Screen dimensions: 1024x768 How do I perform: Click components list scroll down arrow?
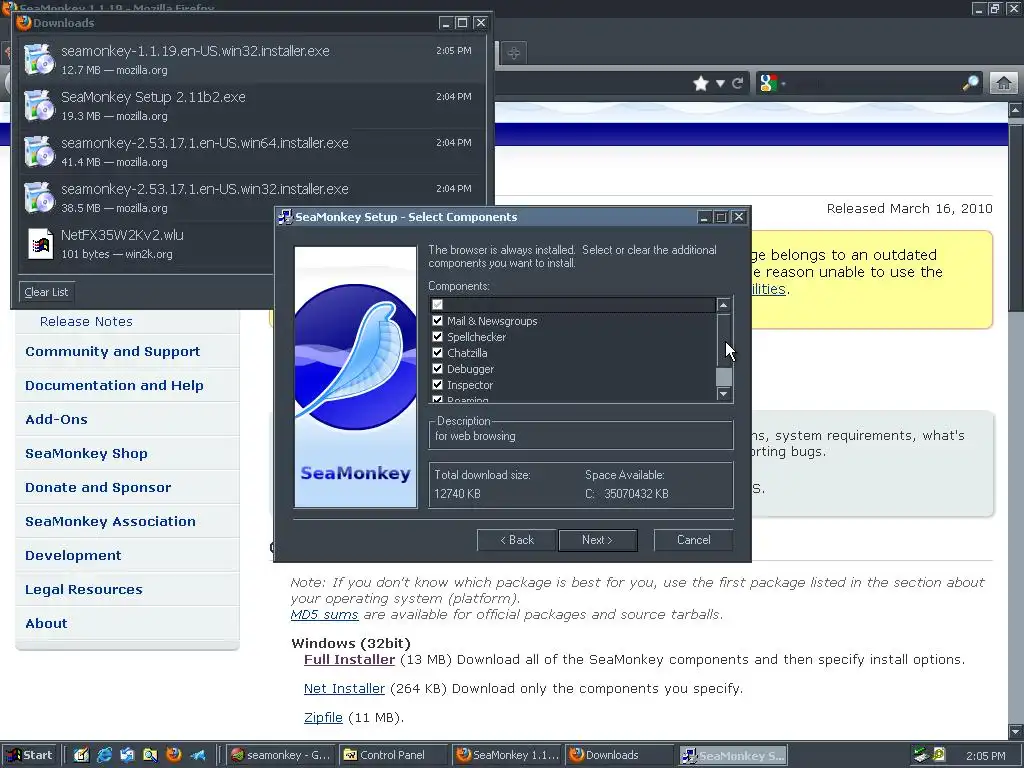[724, 394]
